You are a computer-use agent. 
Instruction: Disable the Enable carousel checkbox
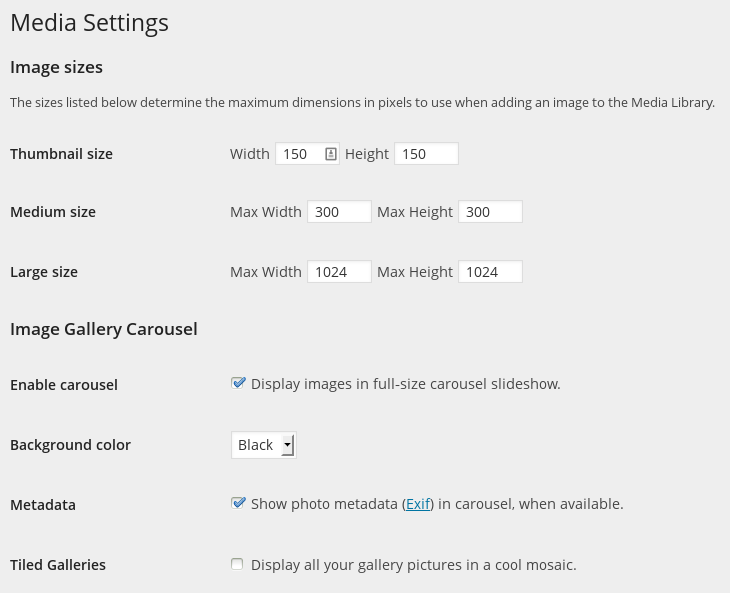(238, 383)
